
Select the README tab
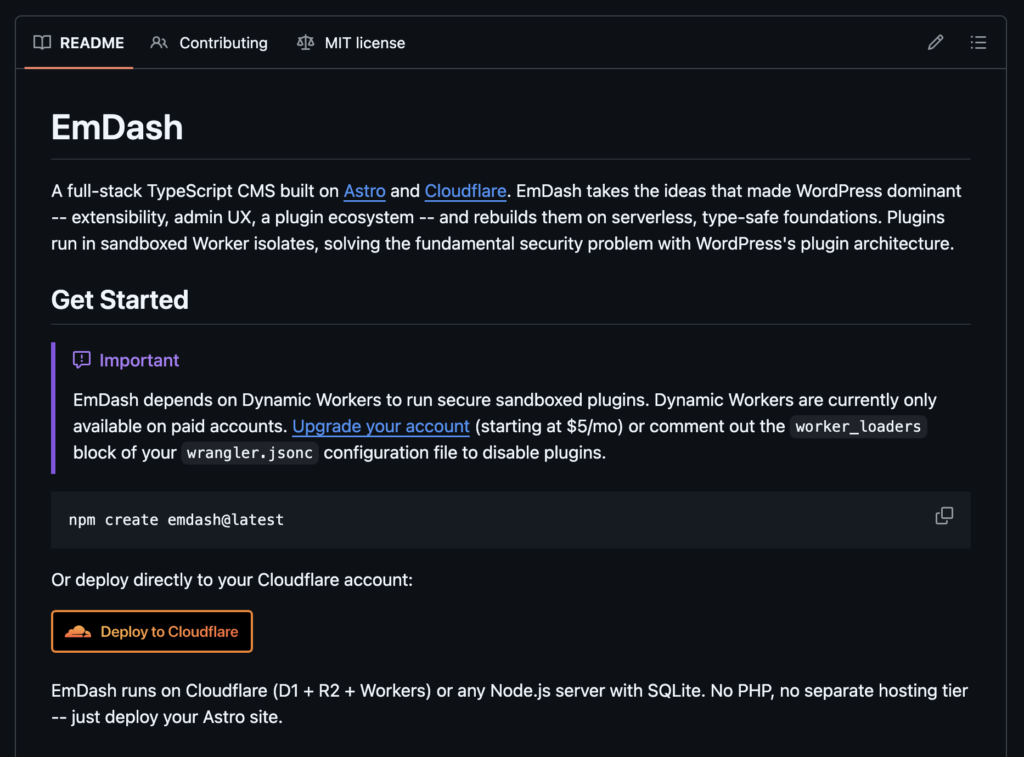[x=90, y=42]
